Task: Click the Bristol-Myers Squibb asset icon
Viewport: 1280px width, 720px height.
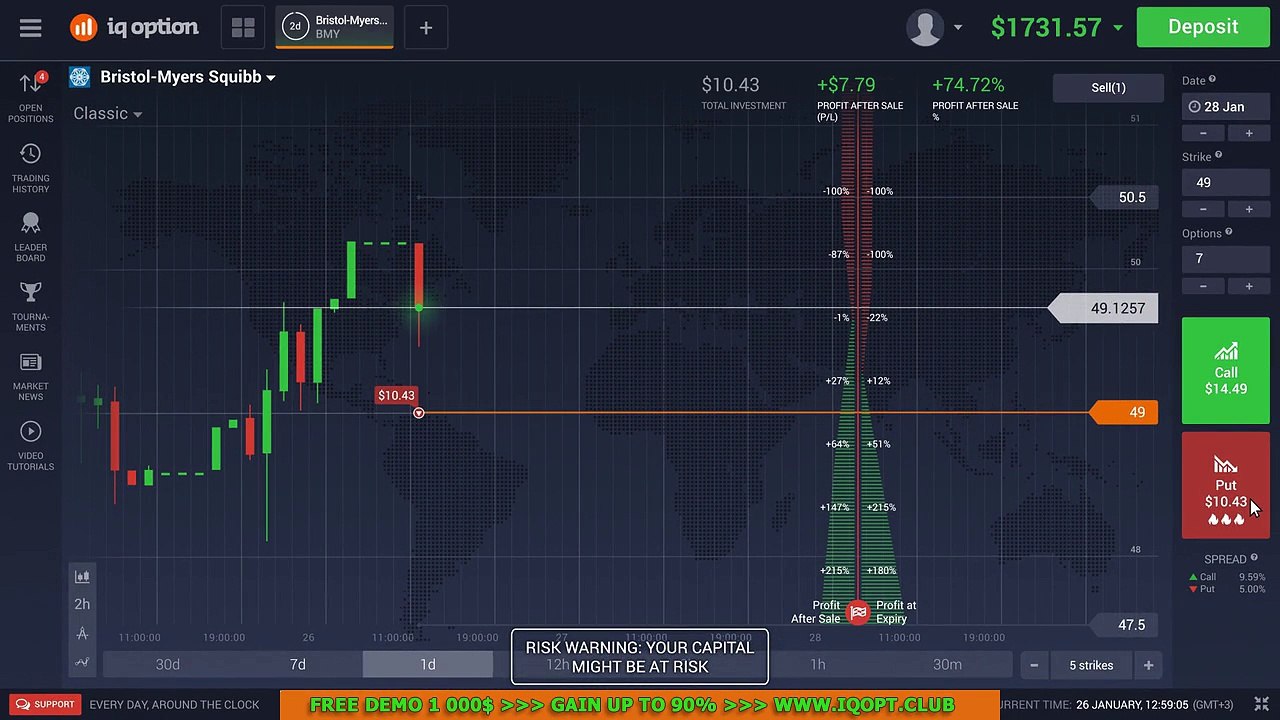Action: (80, 77)
